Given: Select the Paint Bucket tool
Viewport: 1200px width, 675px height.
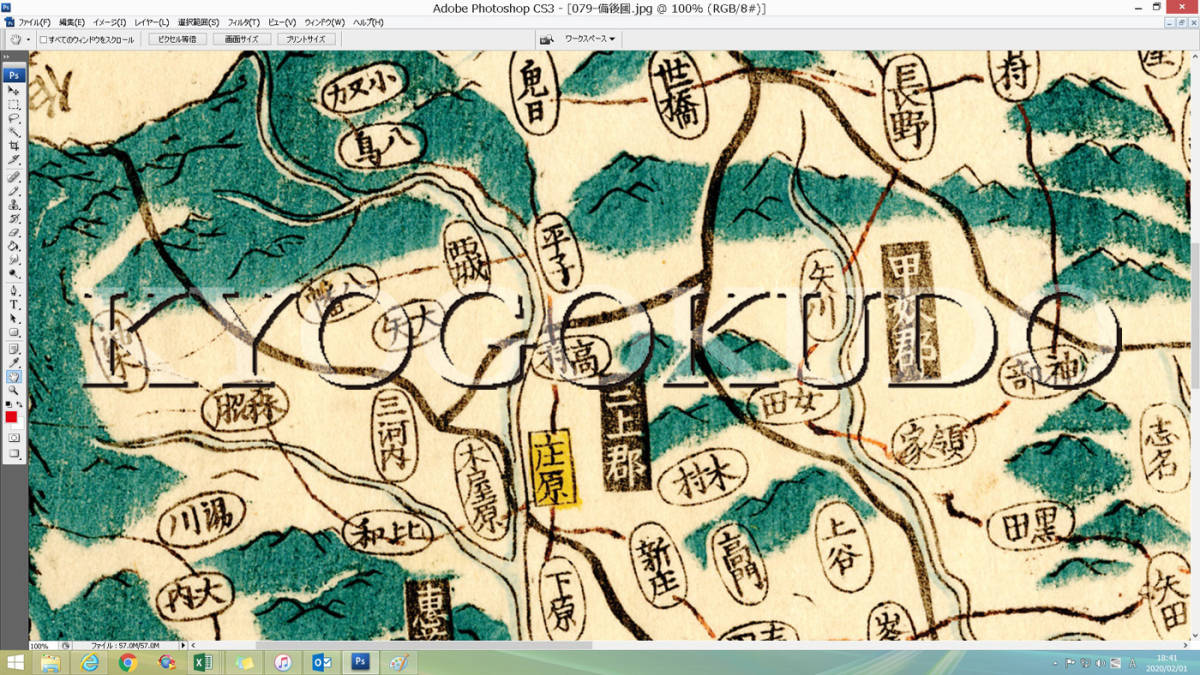Looking at the screenshot, I should (x=13, y=245).
